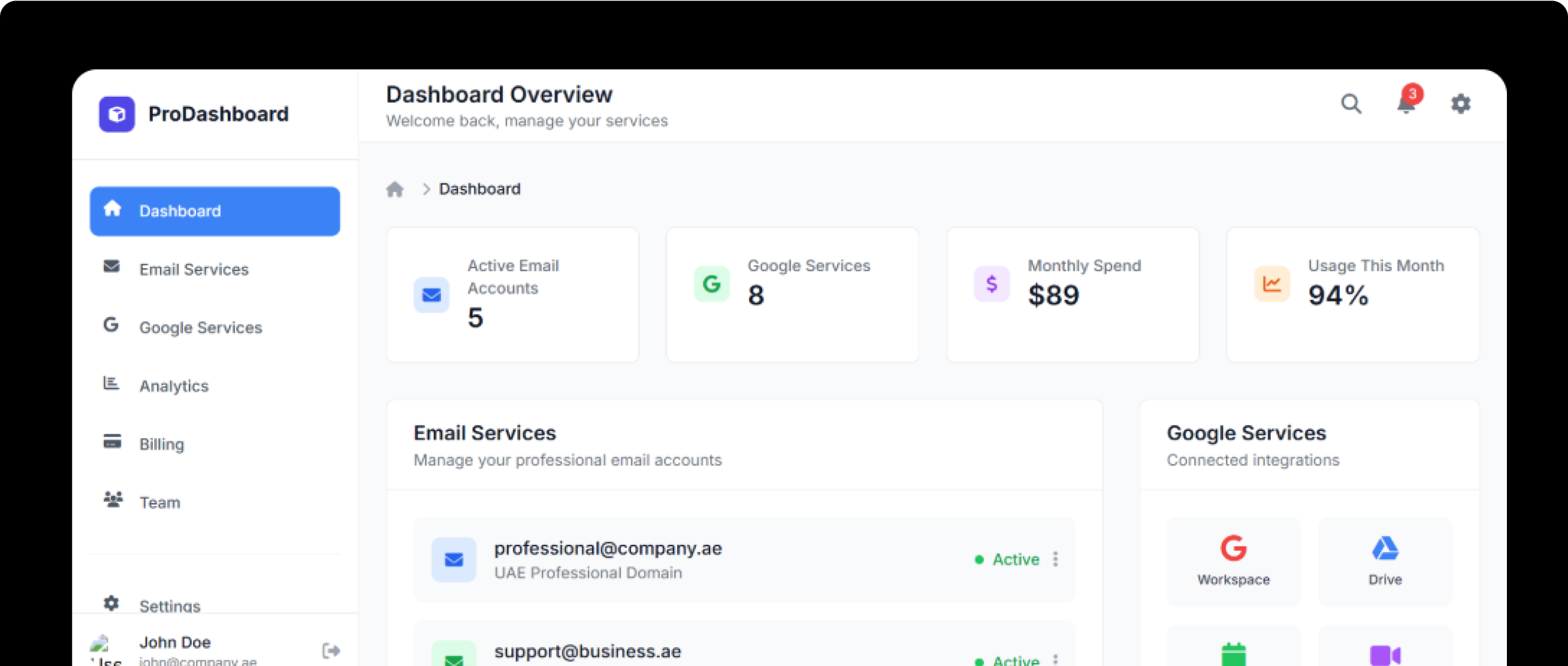Open the options menu for professional@company.ae

1056,560
